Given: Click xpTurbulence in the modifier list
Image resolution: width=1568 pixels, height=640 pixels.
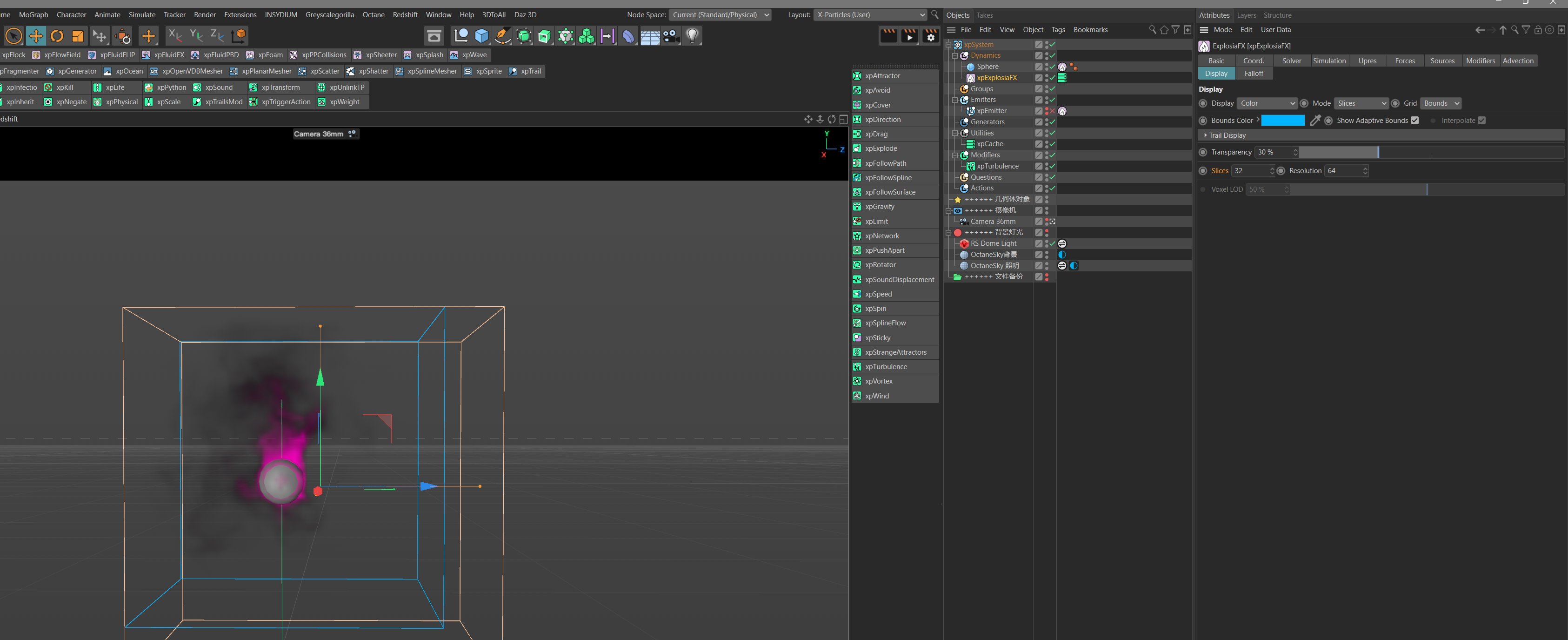Looking at the screenshot, I should click(895, 367).
